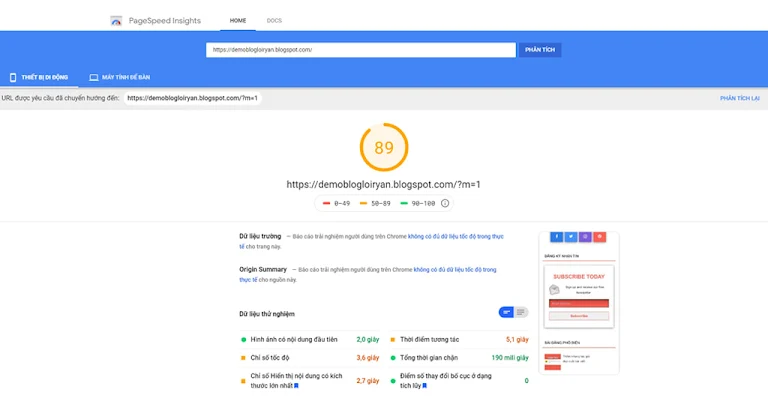Image resolution: width=768 pixels, height=404 pixels.
Task: Click the '5,1 giây' value
Action: (x=517, y=339)
